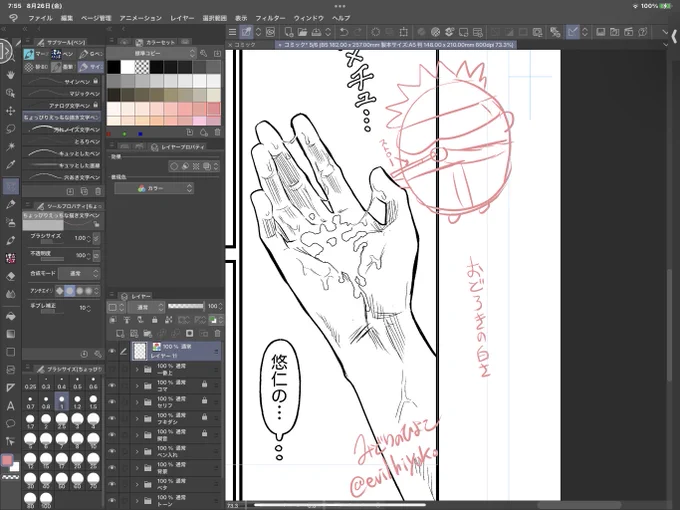680x510 pixels.
Task: Select the Gペン sub tool group
Action: tap(91, 54)
